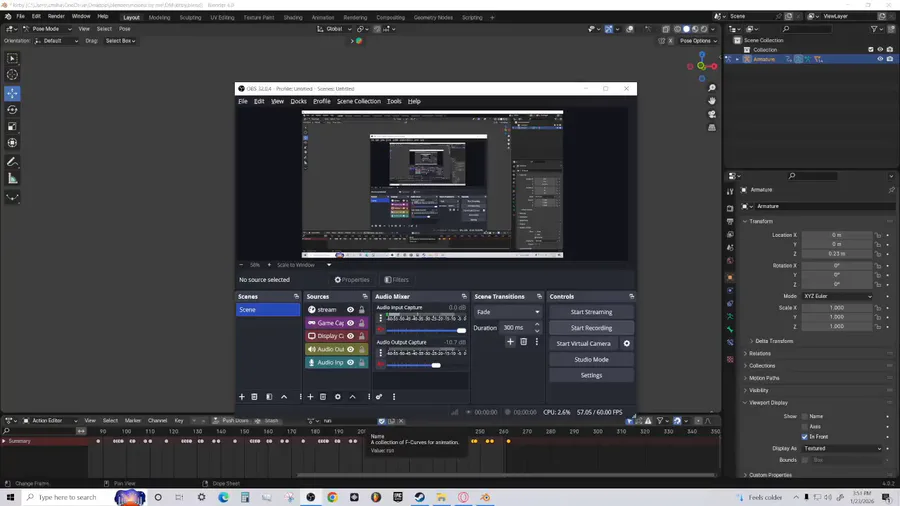The image size is (900, 506).
Task: Open the Tools menu in OBS
Action: pos(394,102)
